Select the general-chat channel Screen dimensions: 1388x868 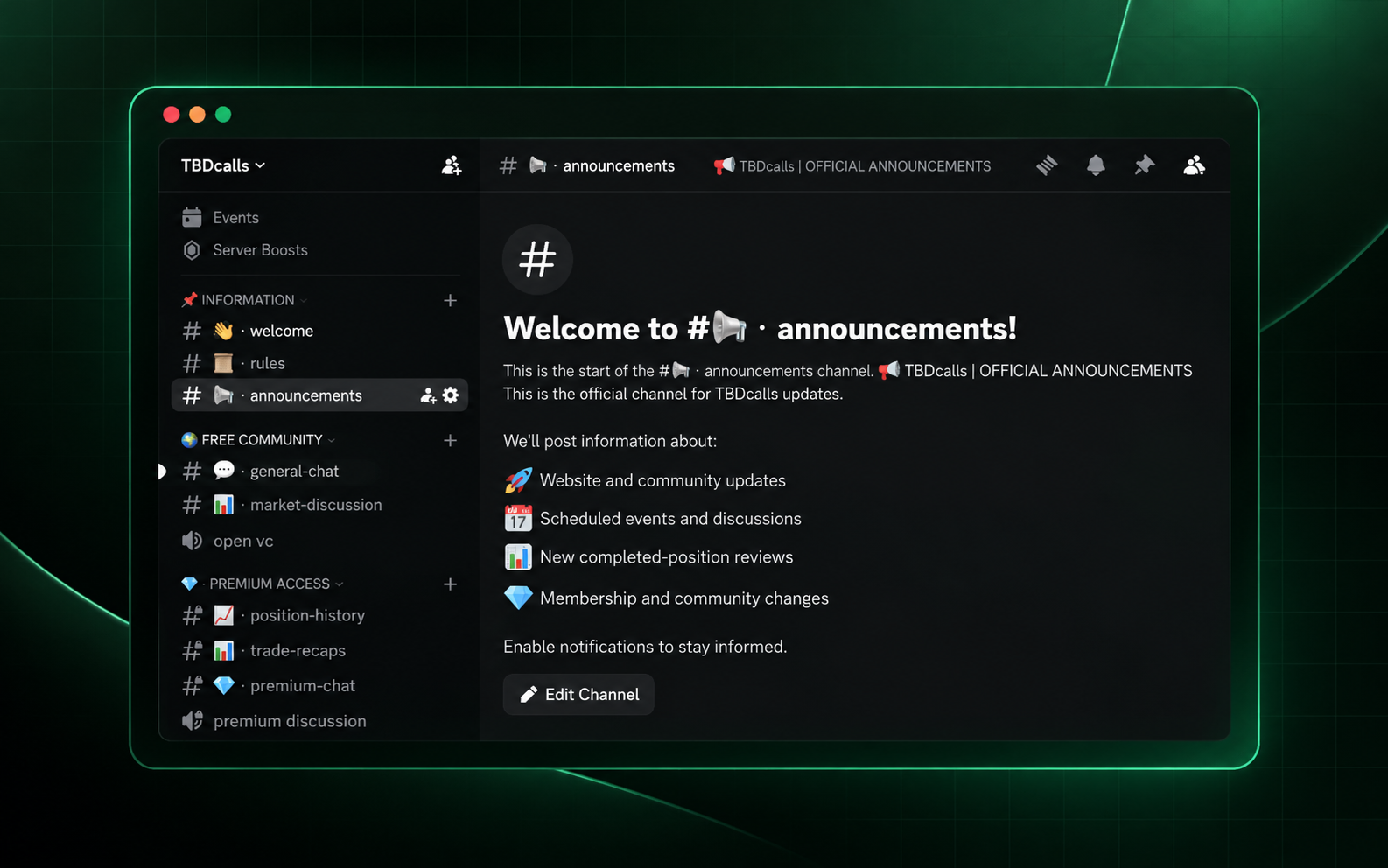(x=320, y=471)
